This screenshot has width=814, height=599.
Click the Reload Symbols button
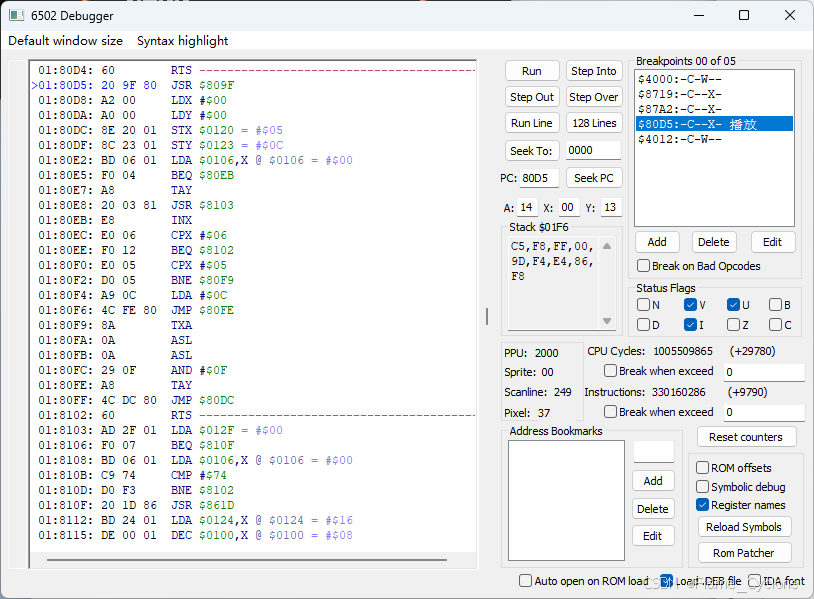(x=744, y=527)
